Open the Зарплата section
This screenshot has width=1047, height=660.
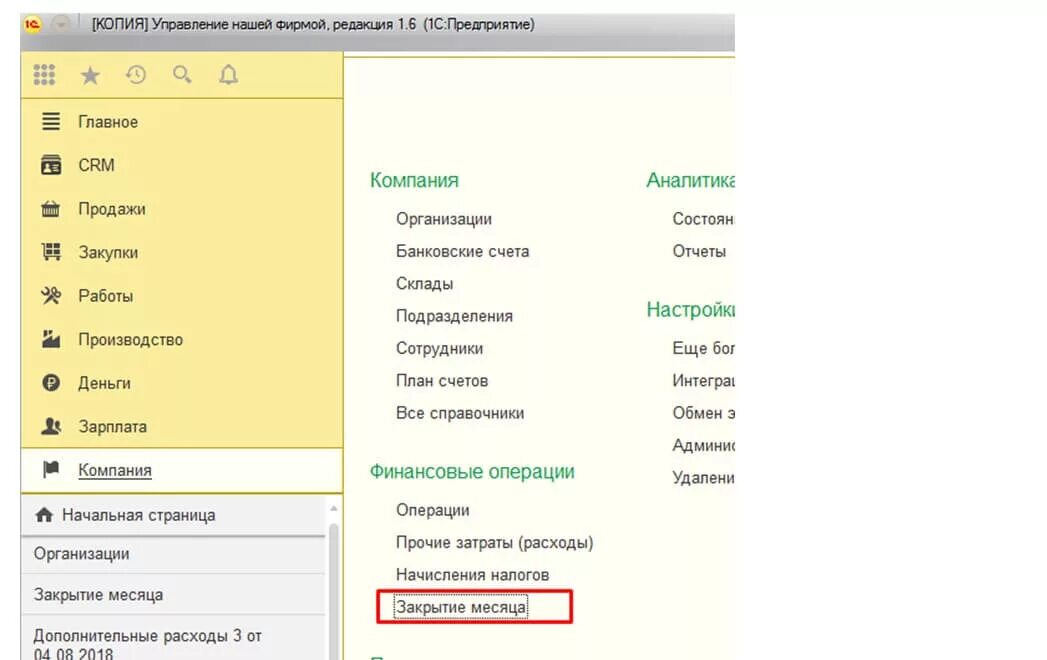click(x=112, y=427)
